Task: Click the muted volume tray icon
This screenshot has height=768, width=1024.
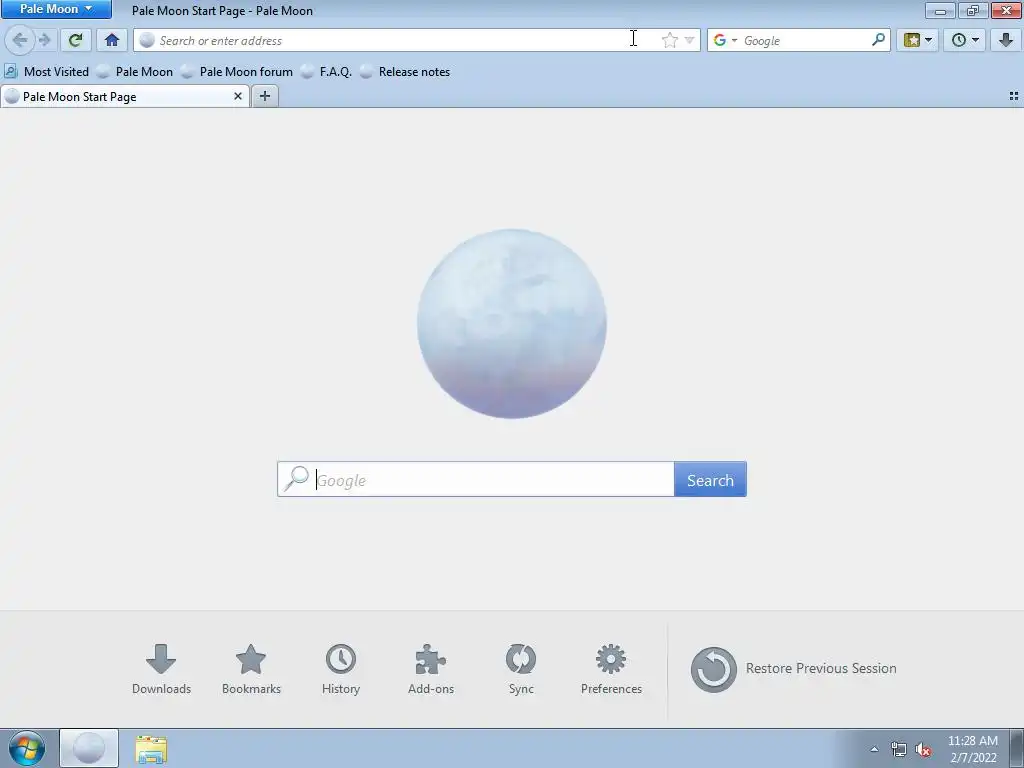Action: click(923, 749)
